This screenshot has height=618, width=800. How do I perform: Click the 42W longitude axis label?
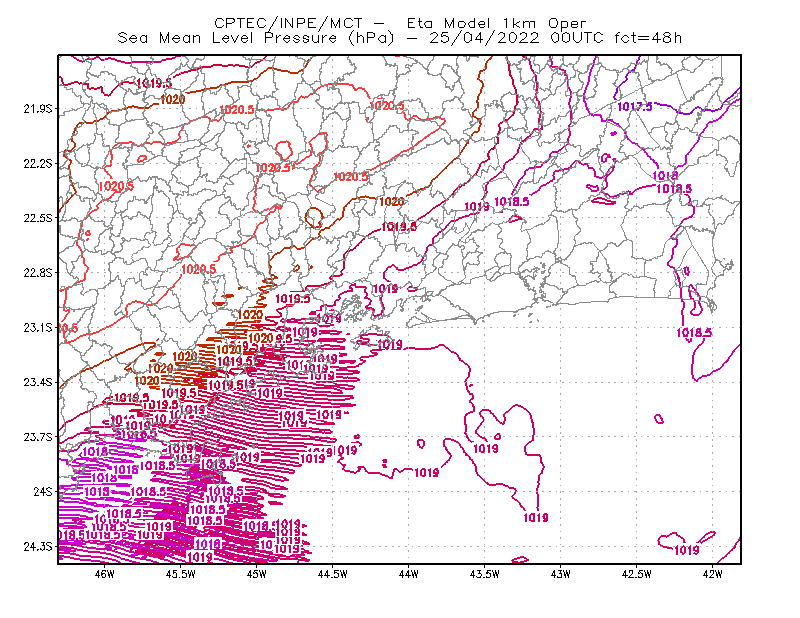pyautogui.click(x=712, y=574)
